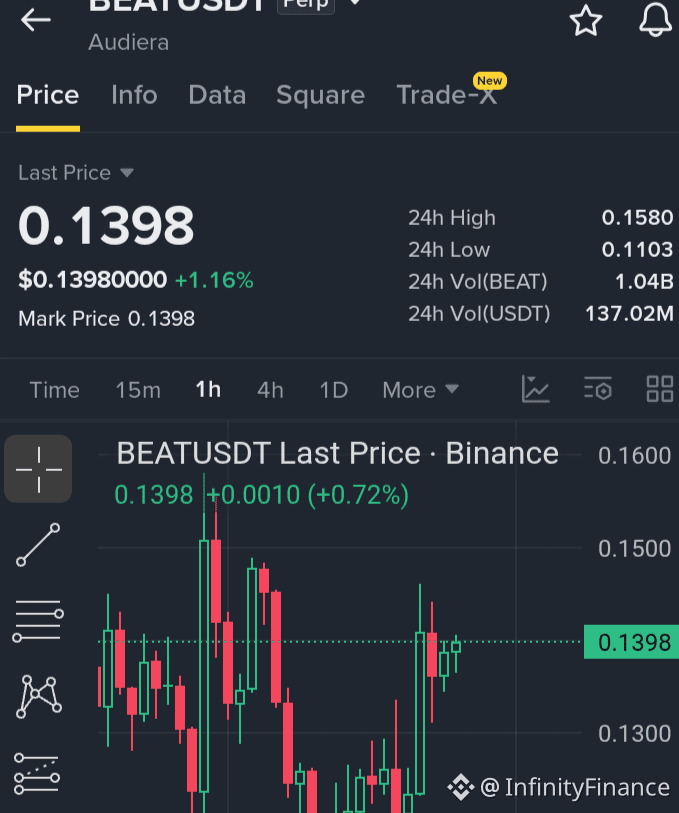Click the 24h Vol(BEAT) value 1.04B
Screen dimensions: 679x813
[644, 282]
